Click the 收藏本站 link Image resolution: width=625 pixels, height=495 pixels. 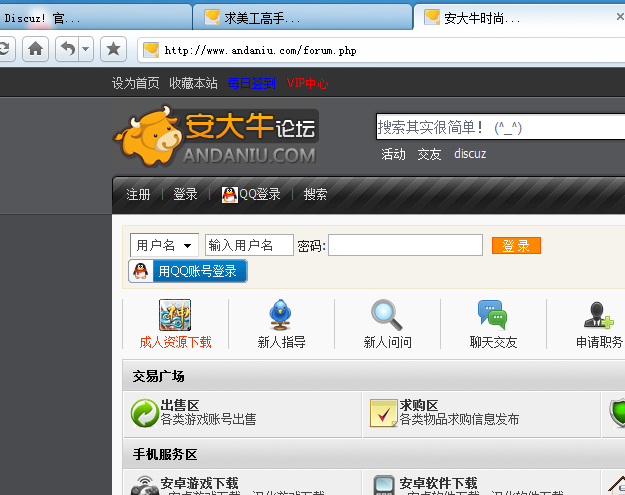193,83
